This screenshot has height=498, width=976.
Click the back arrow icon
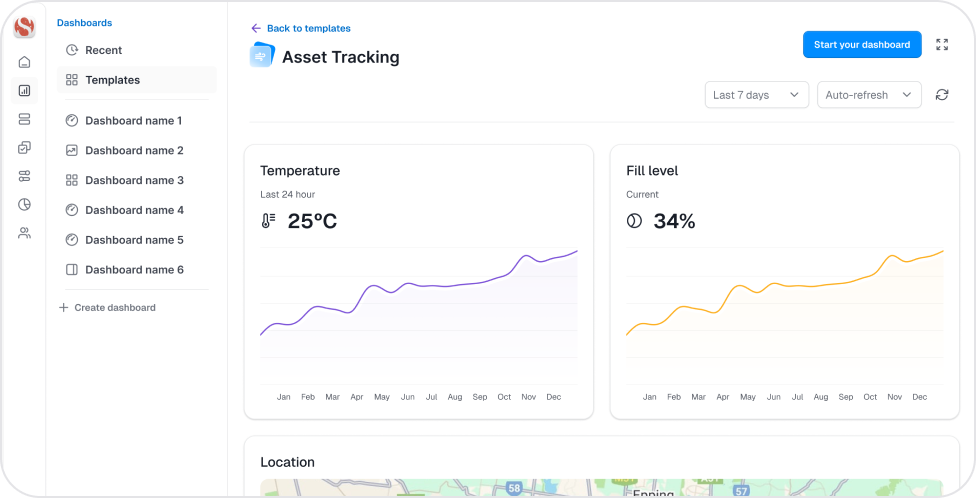click(256, 29)
